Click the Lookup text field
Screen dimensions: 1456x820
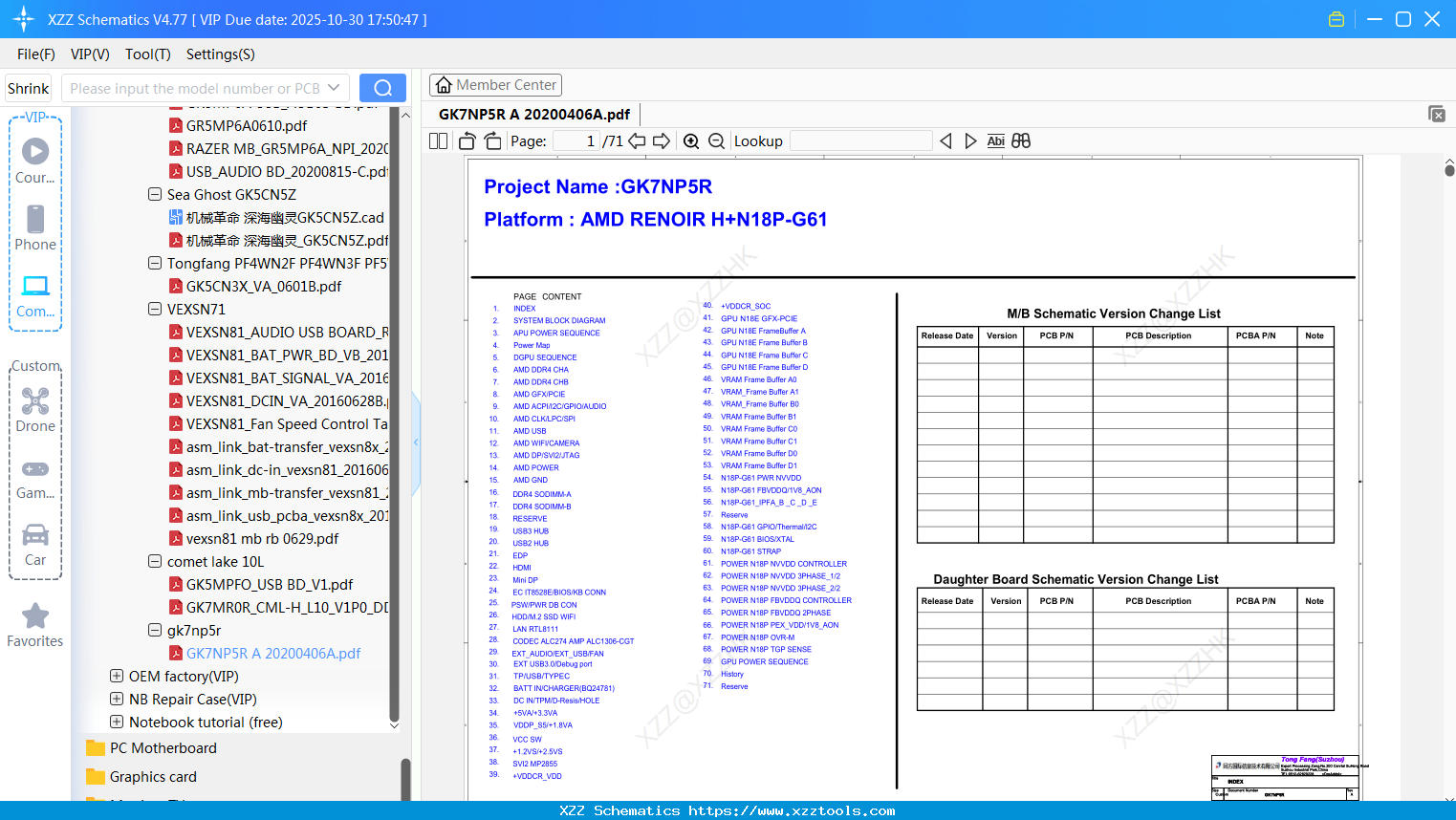pyautogui.click(x=861, y=140)
